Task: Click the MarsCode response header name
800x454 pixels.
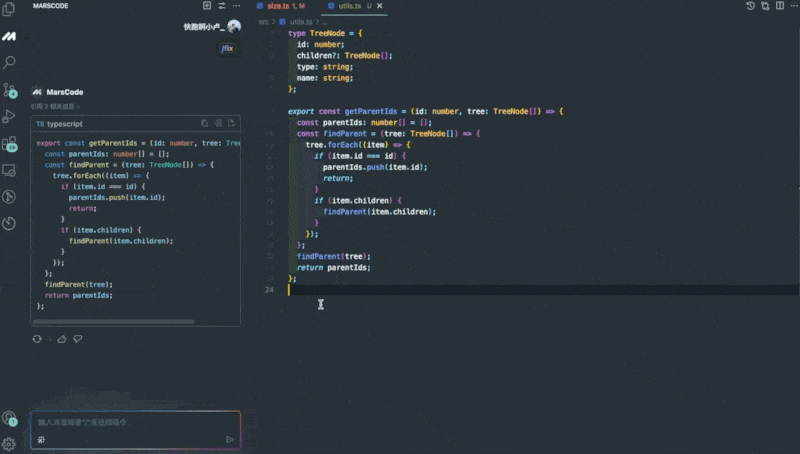Action: 64,92
